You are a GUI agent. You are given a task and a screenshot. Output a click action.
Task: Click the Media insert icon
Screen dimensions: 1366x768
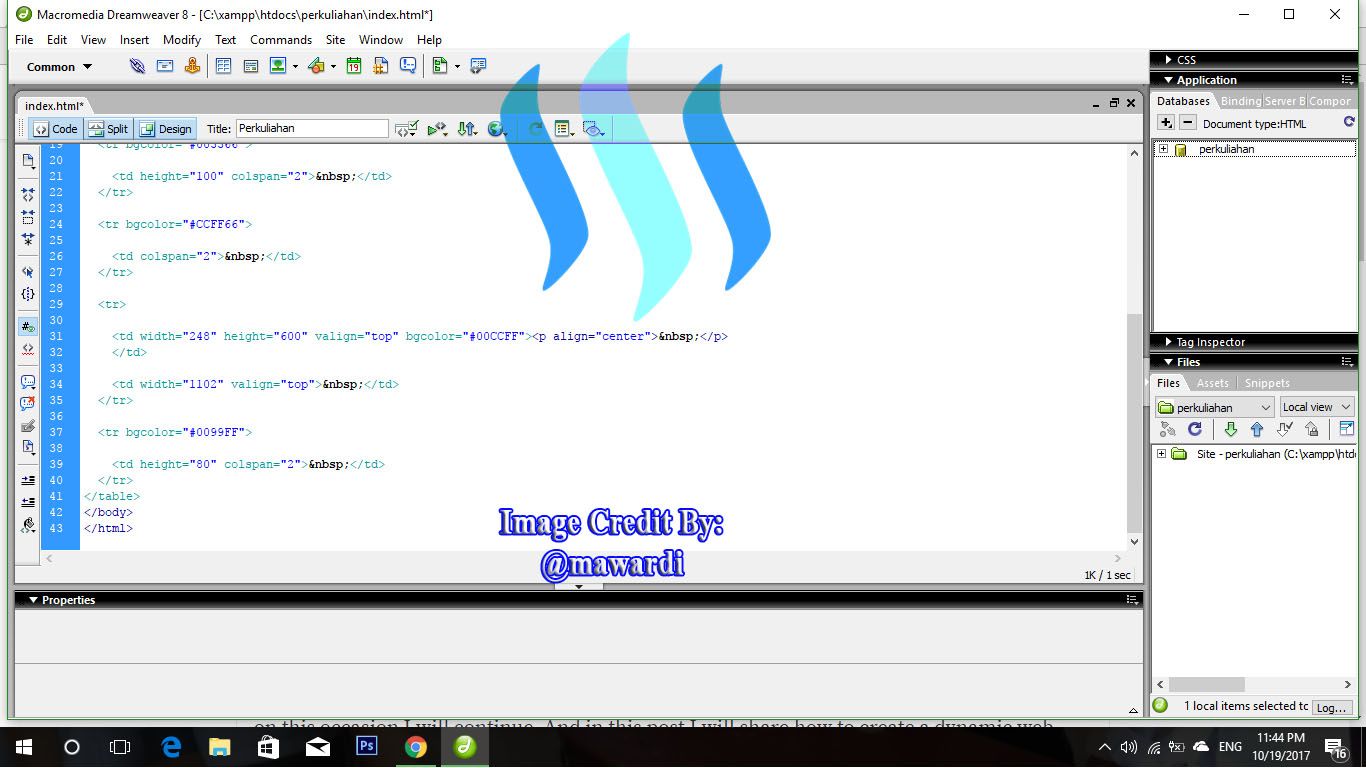pos(316,66)
